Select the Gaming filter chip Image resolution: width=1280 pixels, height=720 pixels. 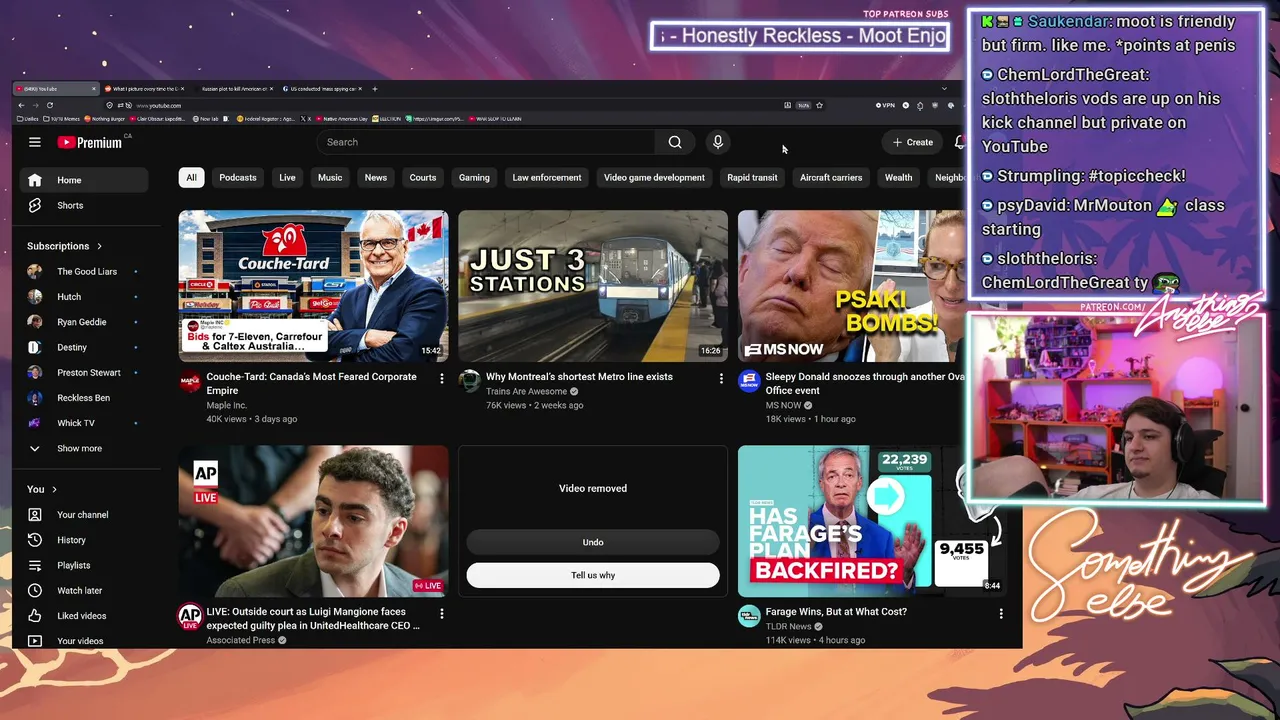474,177
